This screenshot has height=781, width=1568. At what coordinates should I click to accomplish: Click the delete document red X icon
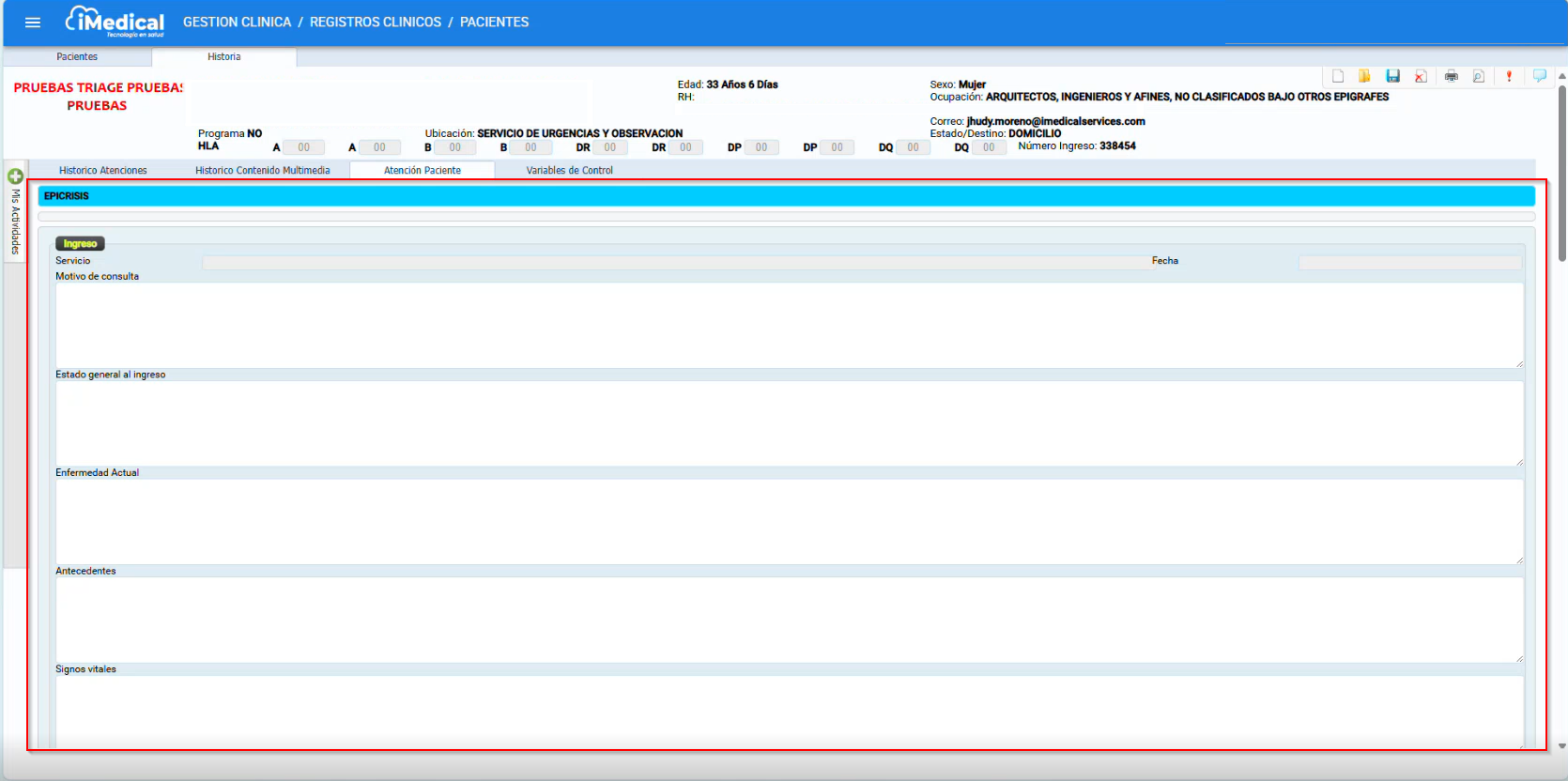(1421, 76)
